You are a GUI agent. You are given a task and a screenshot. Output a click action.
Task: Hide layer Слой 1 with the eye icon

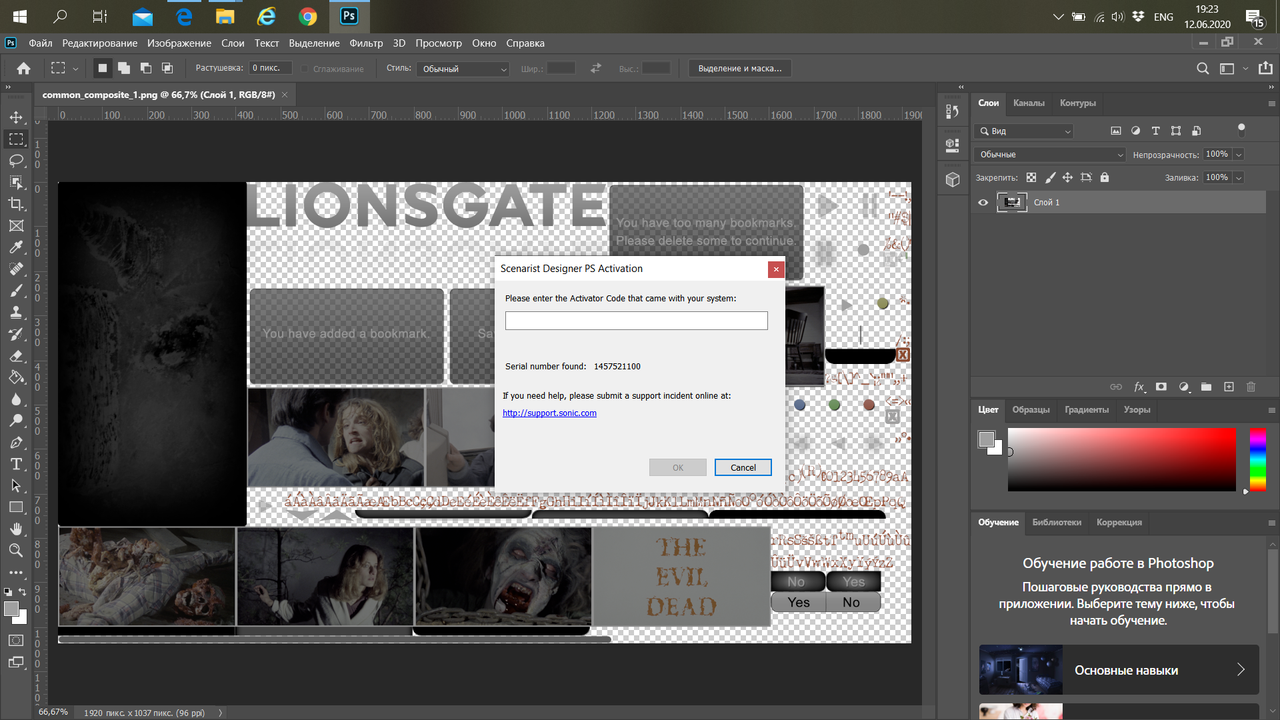pos(983,202)
